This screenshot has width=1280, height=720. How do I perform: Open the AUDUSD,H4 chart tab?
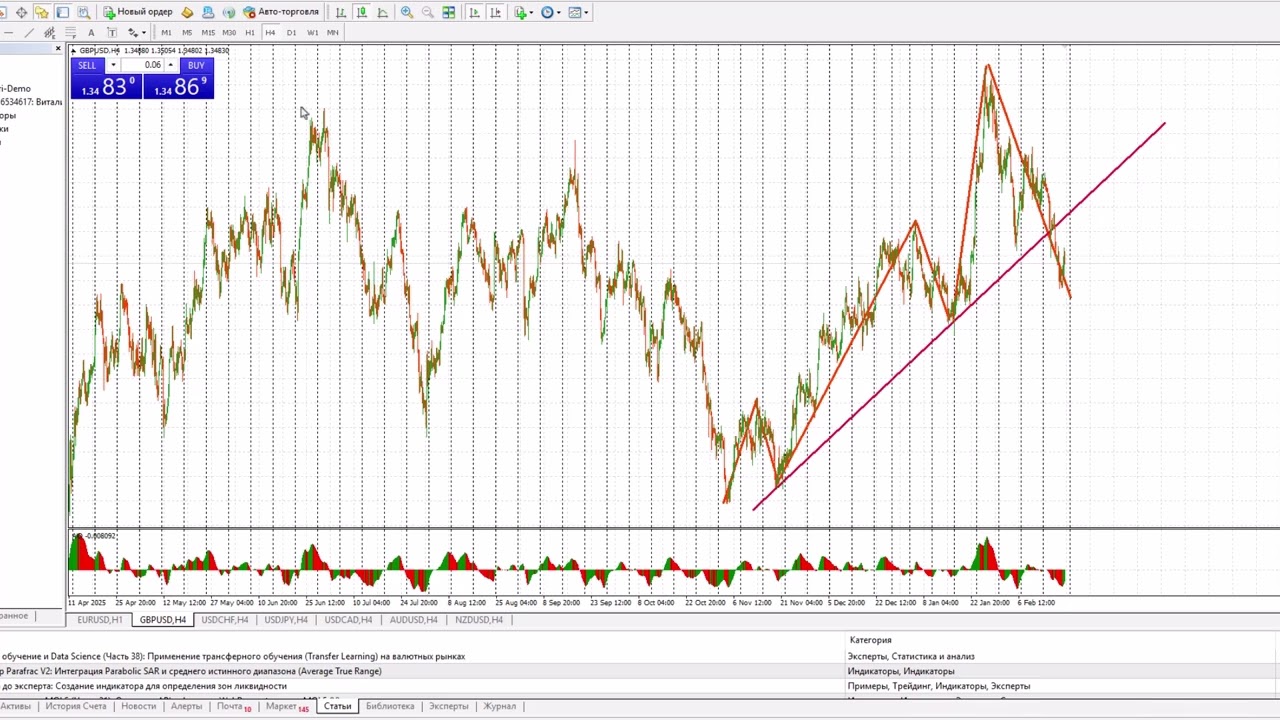(x=413, y=620)
